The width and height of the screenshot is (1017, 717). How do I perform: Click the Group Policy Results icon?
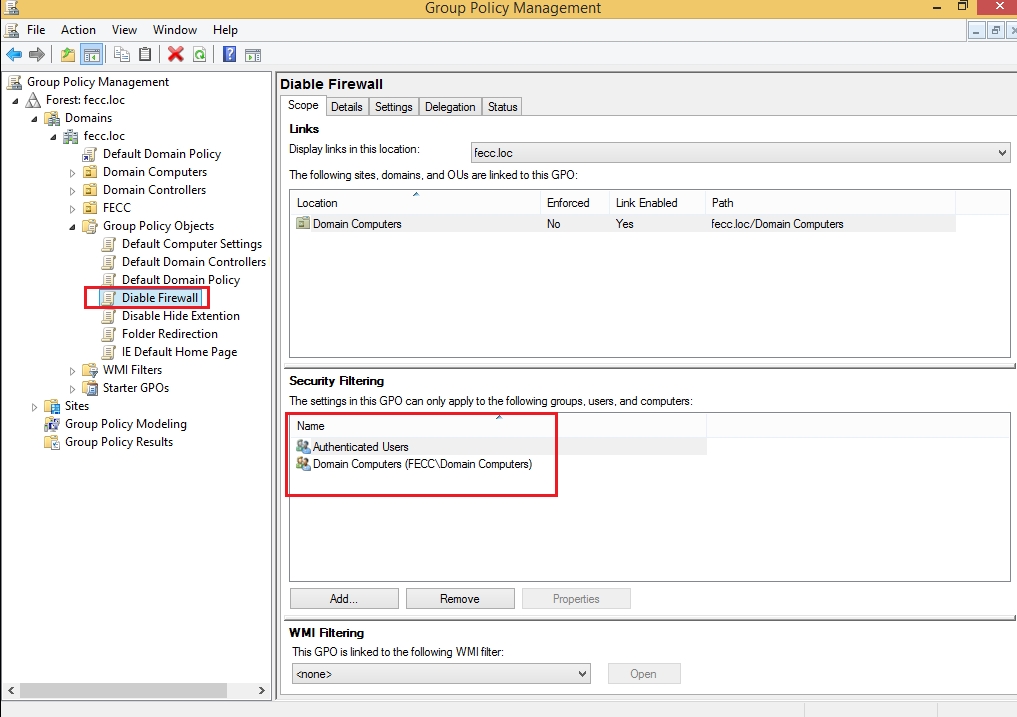52,443
